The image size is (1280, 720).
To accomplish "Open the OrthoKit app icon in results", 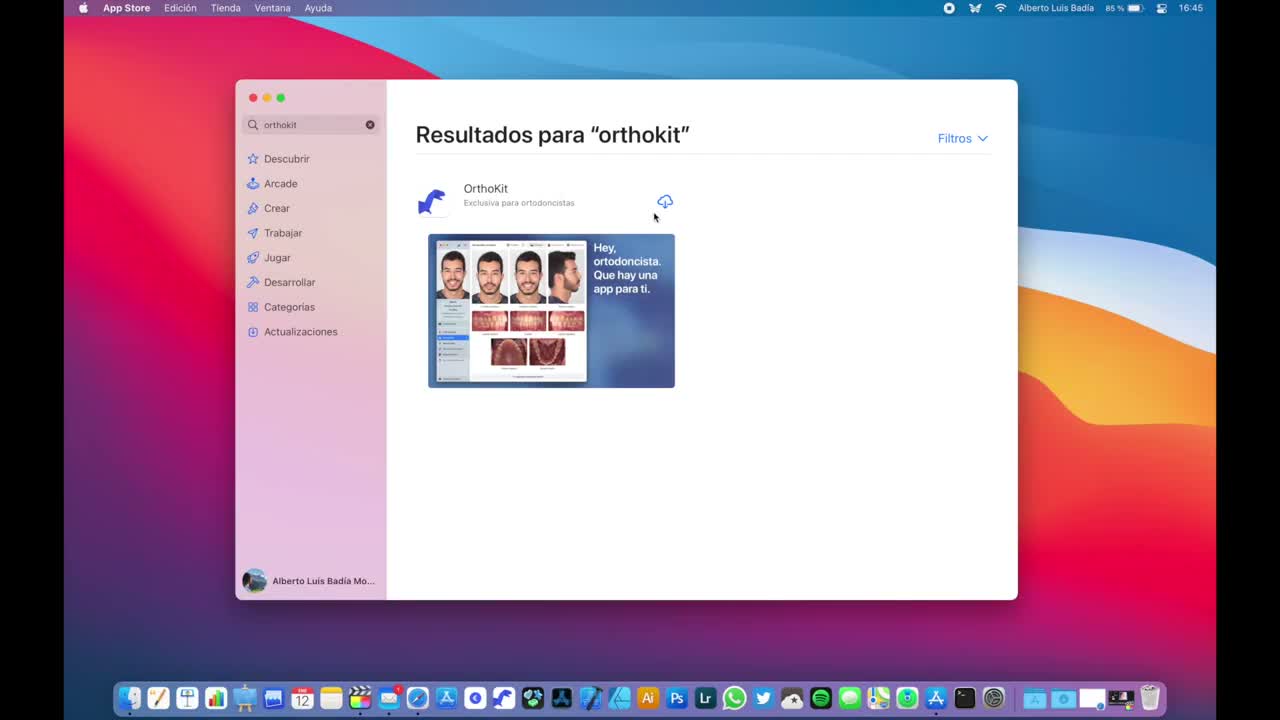I will (432, 202).
